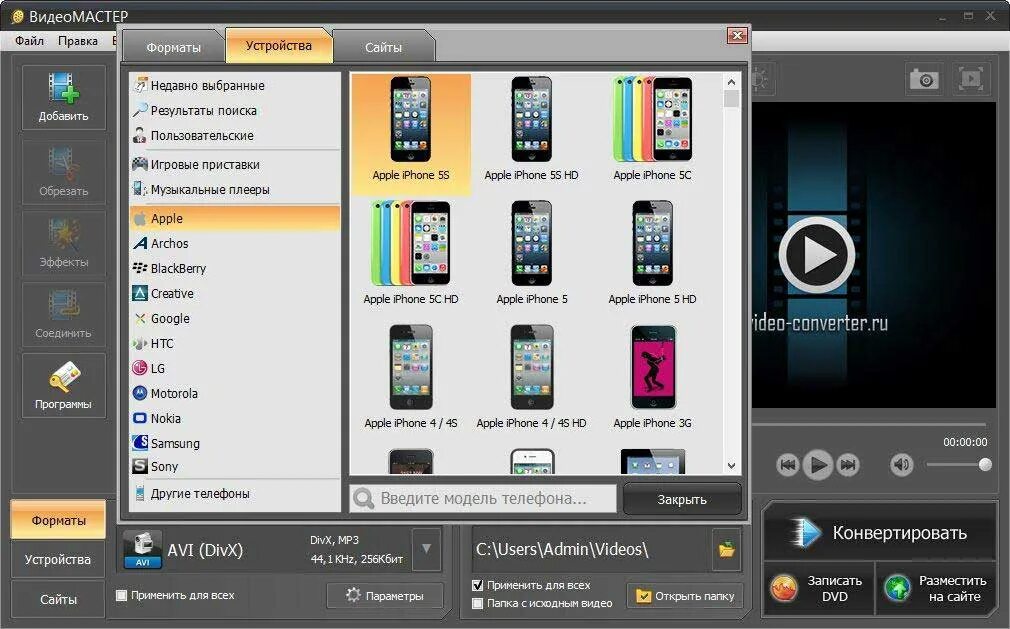Adjust the volume slider knob
The width and height of the screenshot is (1010, 629).
pos(985,464)
